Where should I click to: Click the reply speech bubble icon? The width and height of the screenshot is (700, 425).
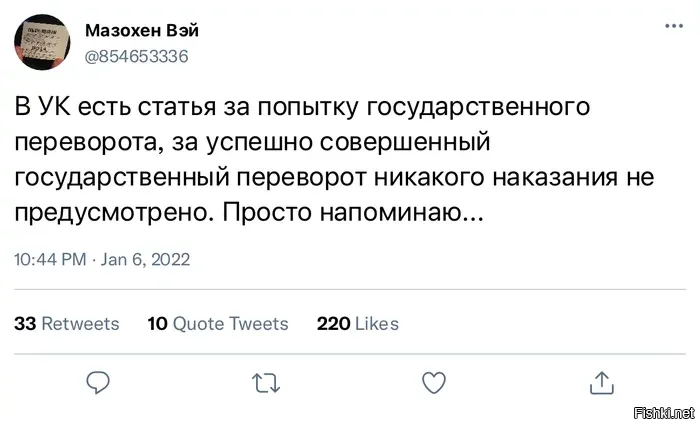(98, 381)
